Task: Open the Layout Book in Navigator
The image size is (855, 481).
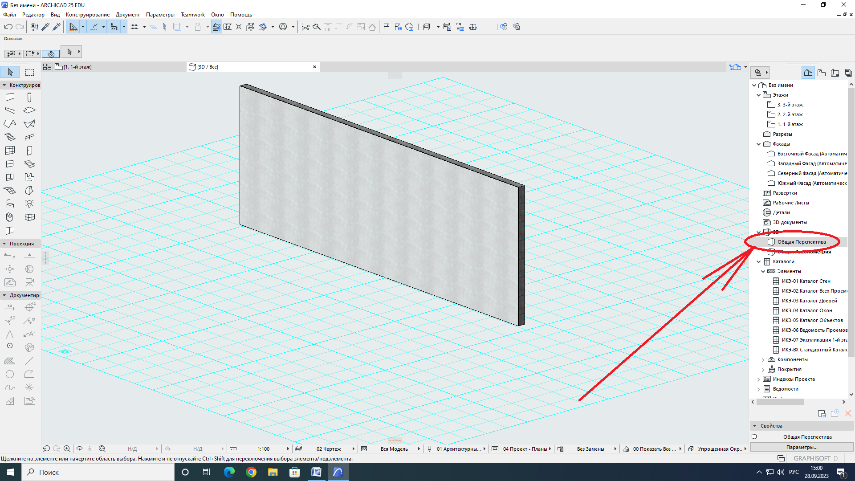Action: (835, 73)
